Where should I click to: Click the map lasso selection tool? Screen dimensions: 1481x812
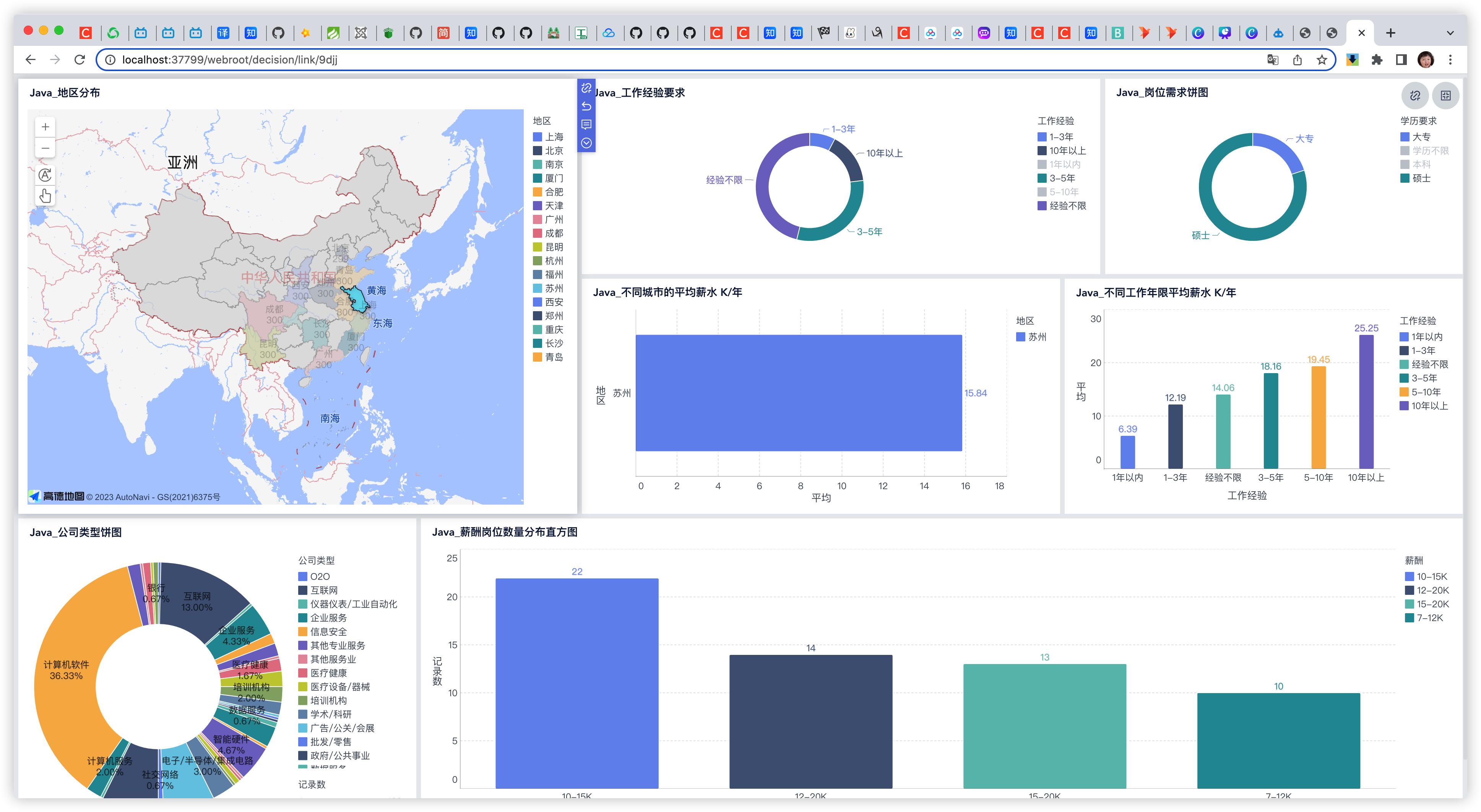(x=45, y=175)
